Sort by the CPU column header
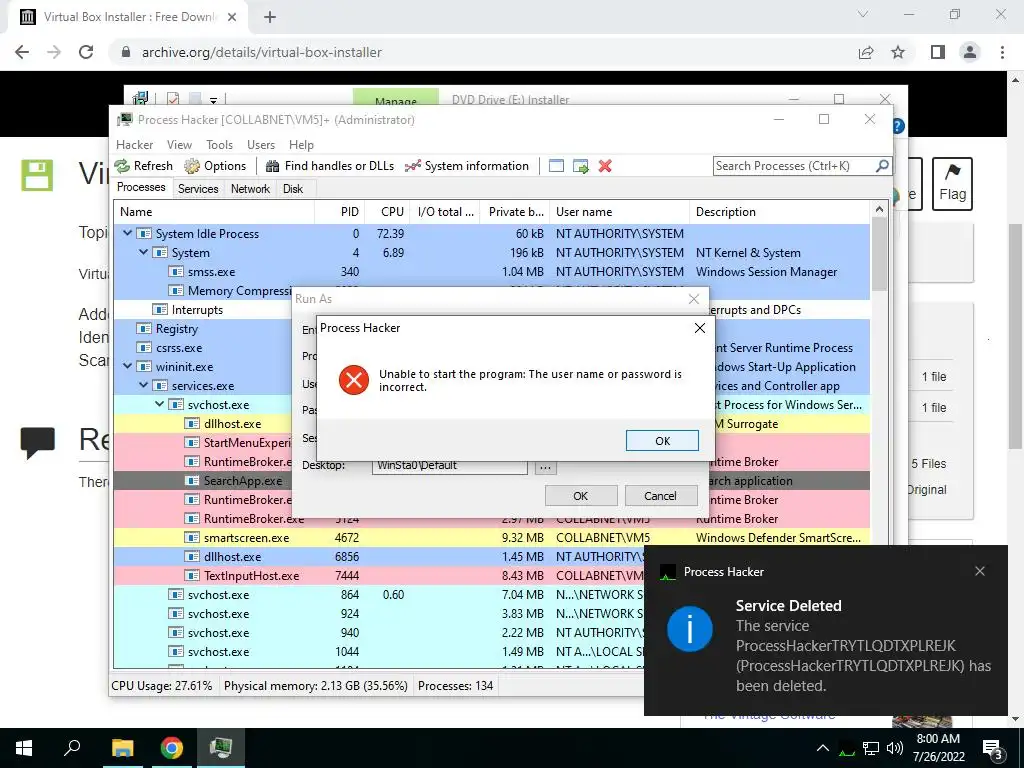This screenshot has width=1024, height=768. [x=388, y=212]
